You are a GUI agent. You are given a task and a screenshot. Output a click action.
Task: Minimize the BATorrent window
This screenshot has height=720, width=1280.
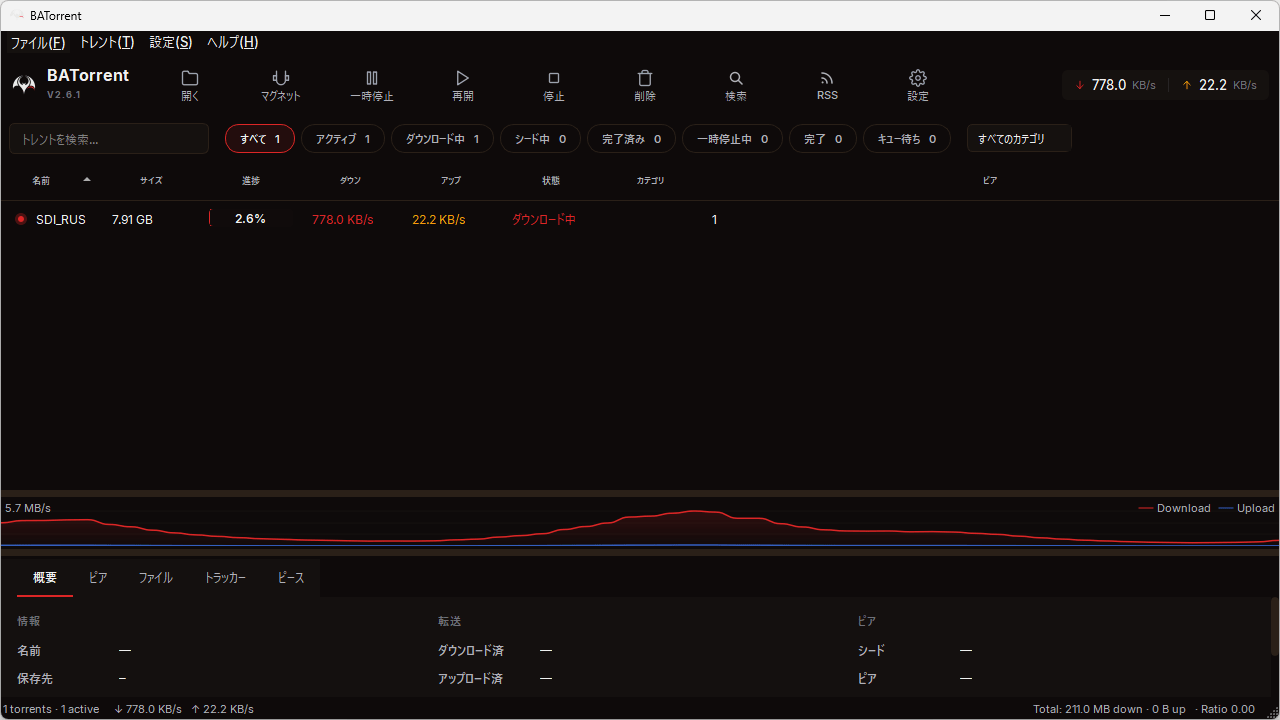pos(1164,15)
